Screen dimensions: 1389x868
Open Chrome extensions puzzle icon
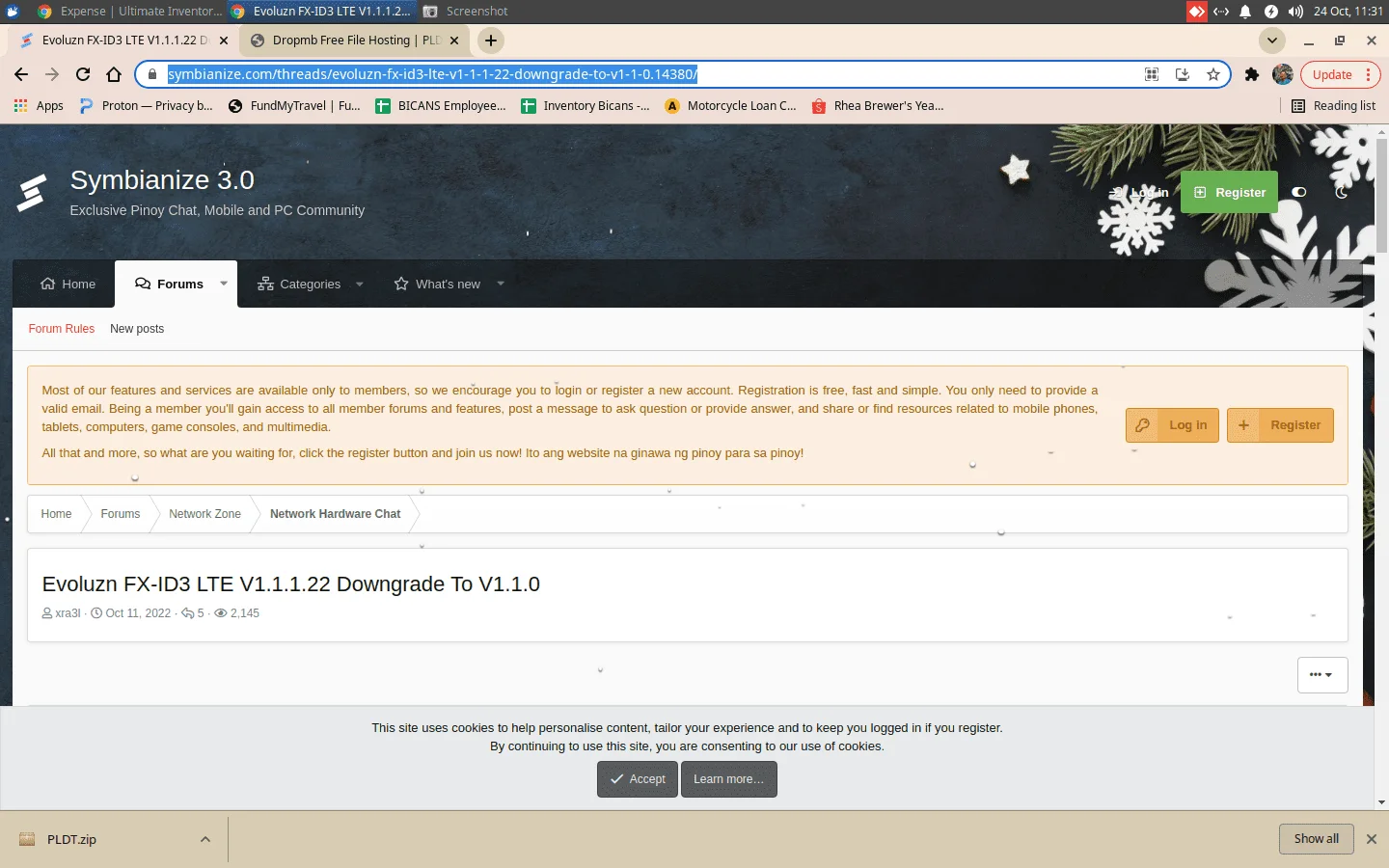tap(1252, 74)
